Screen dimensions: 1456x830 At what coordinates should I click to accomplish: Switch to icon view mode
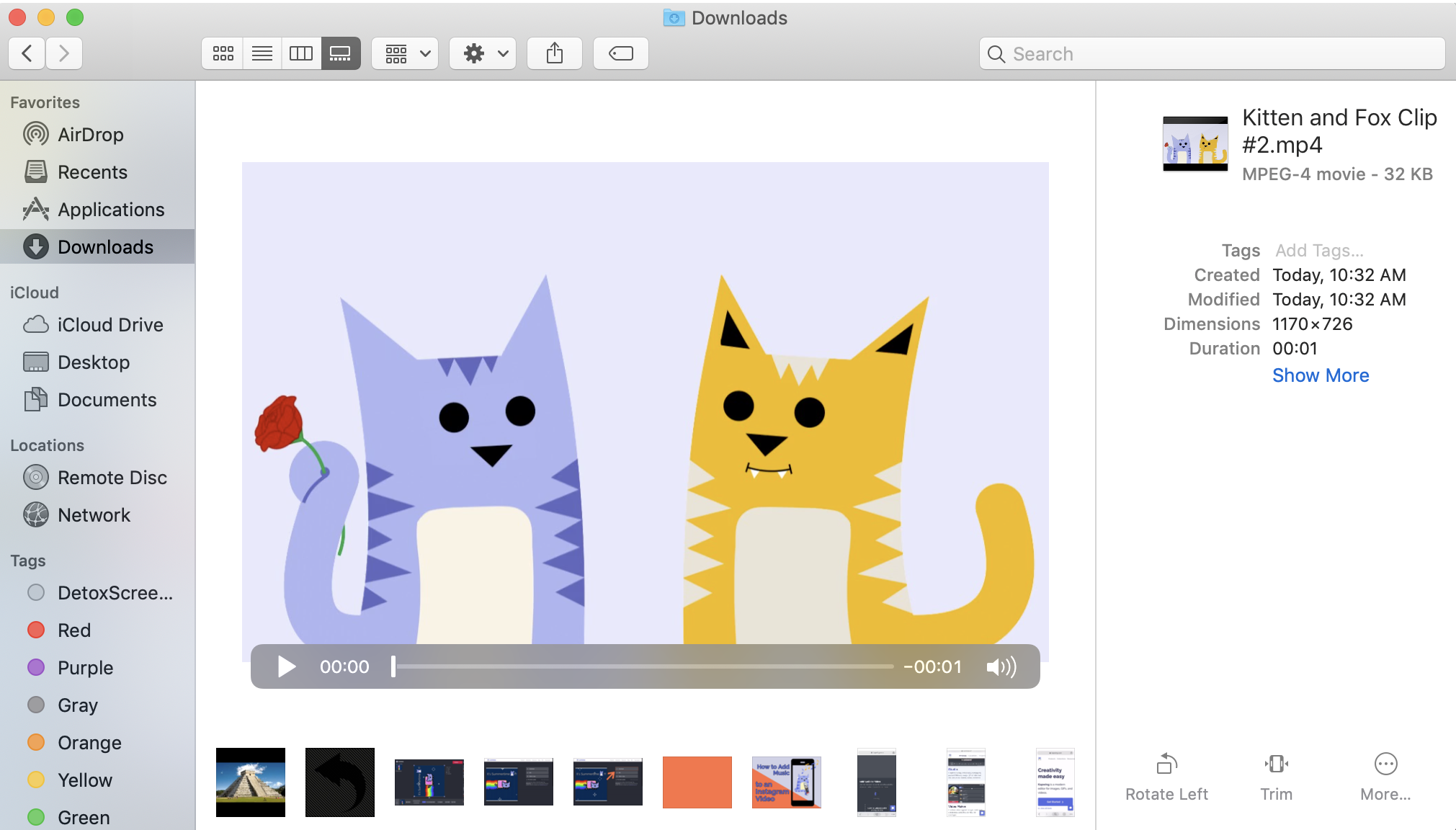(x=223, y=53)
